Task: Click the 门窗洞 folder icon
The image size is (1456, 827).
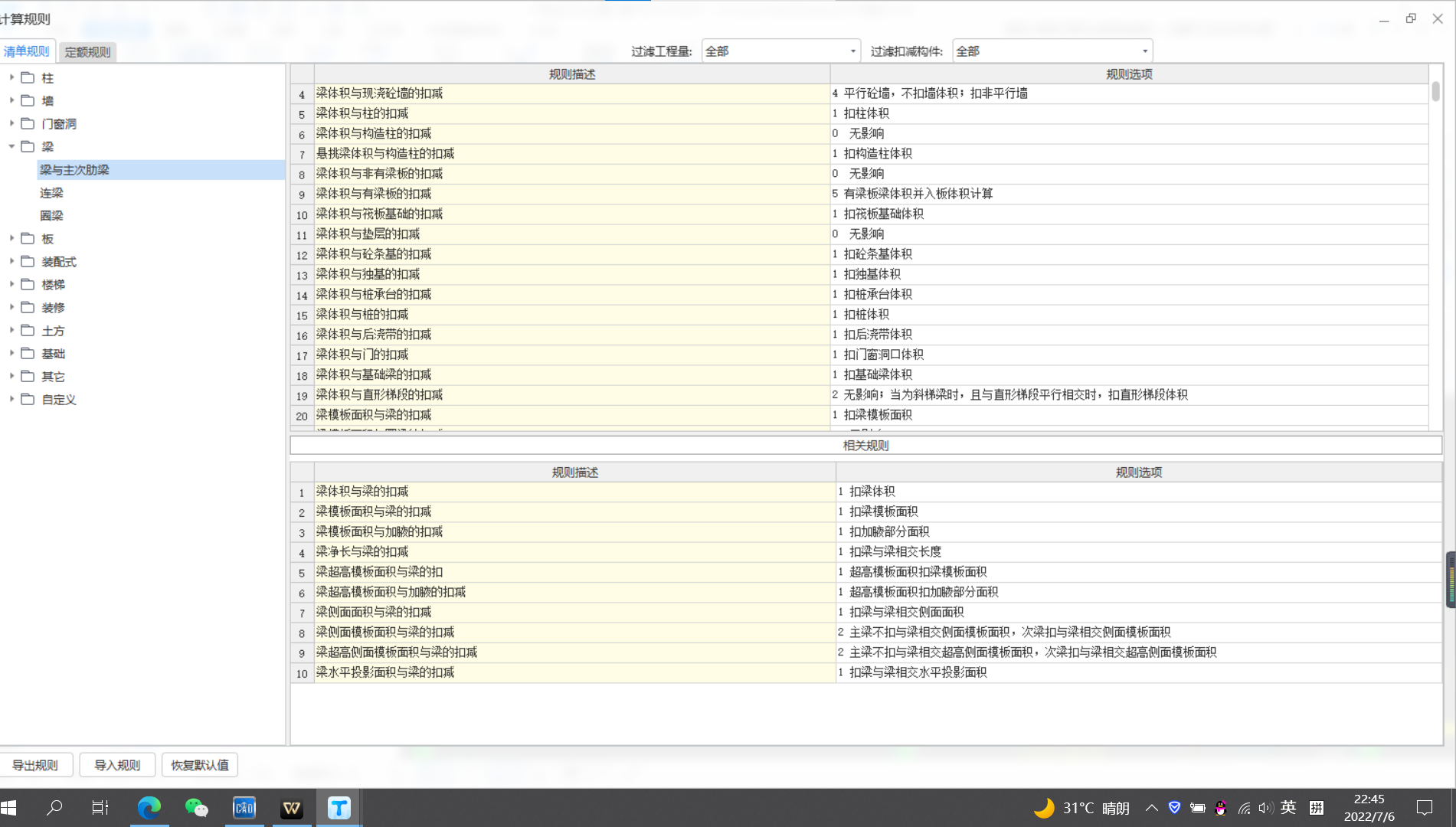Action: [x=28, y=123]
